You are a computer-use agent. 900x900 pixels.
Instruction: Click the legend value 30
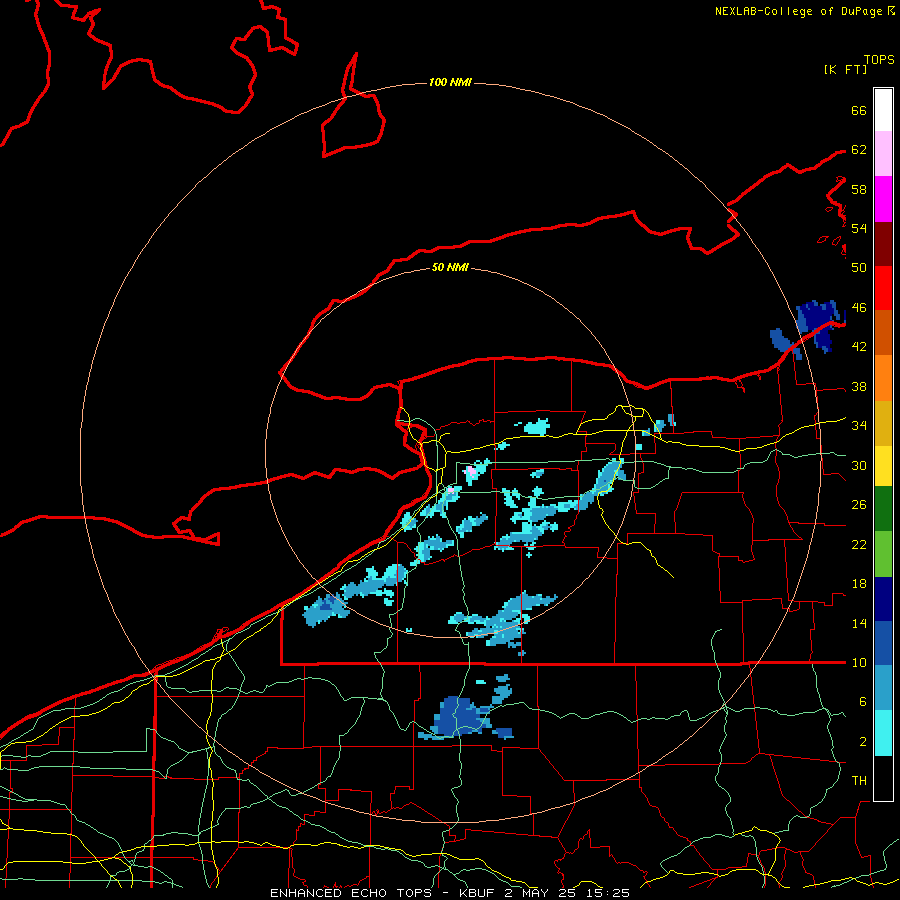coord(859,465)
